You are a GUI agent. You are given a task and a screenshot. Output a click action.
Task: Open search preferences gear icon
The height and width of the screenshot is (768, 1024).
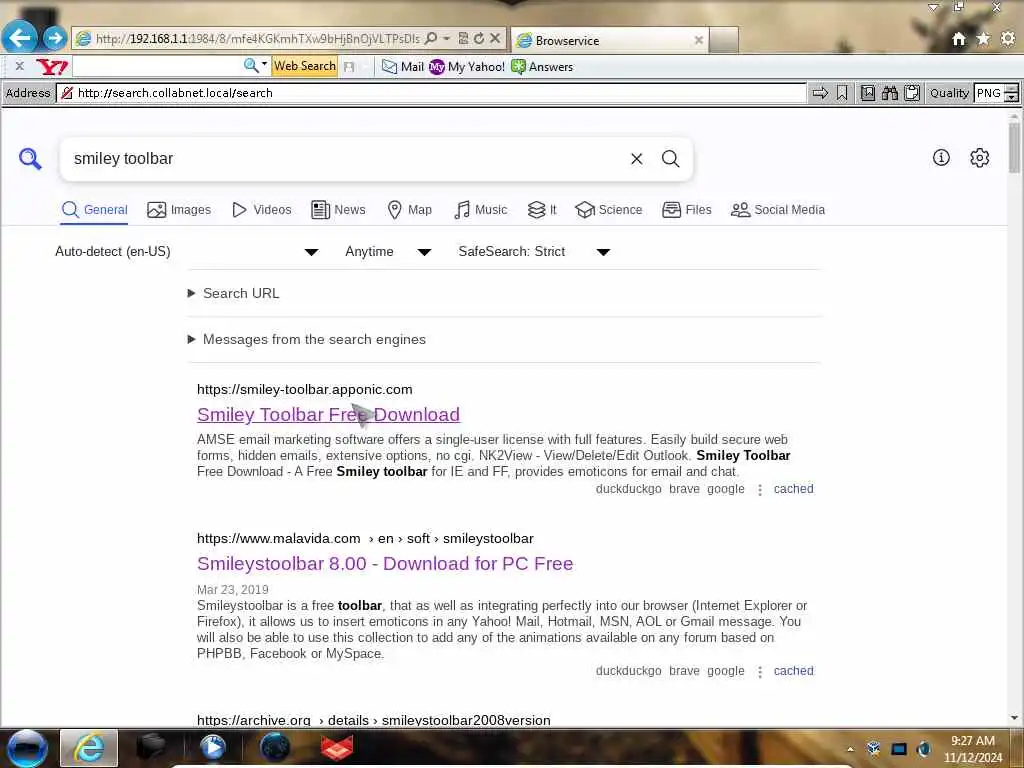(x=980, y=157)
